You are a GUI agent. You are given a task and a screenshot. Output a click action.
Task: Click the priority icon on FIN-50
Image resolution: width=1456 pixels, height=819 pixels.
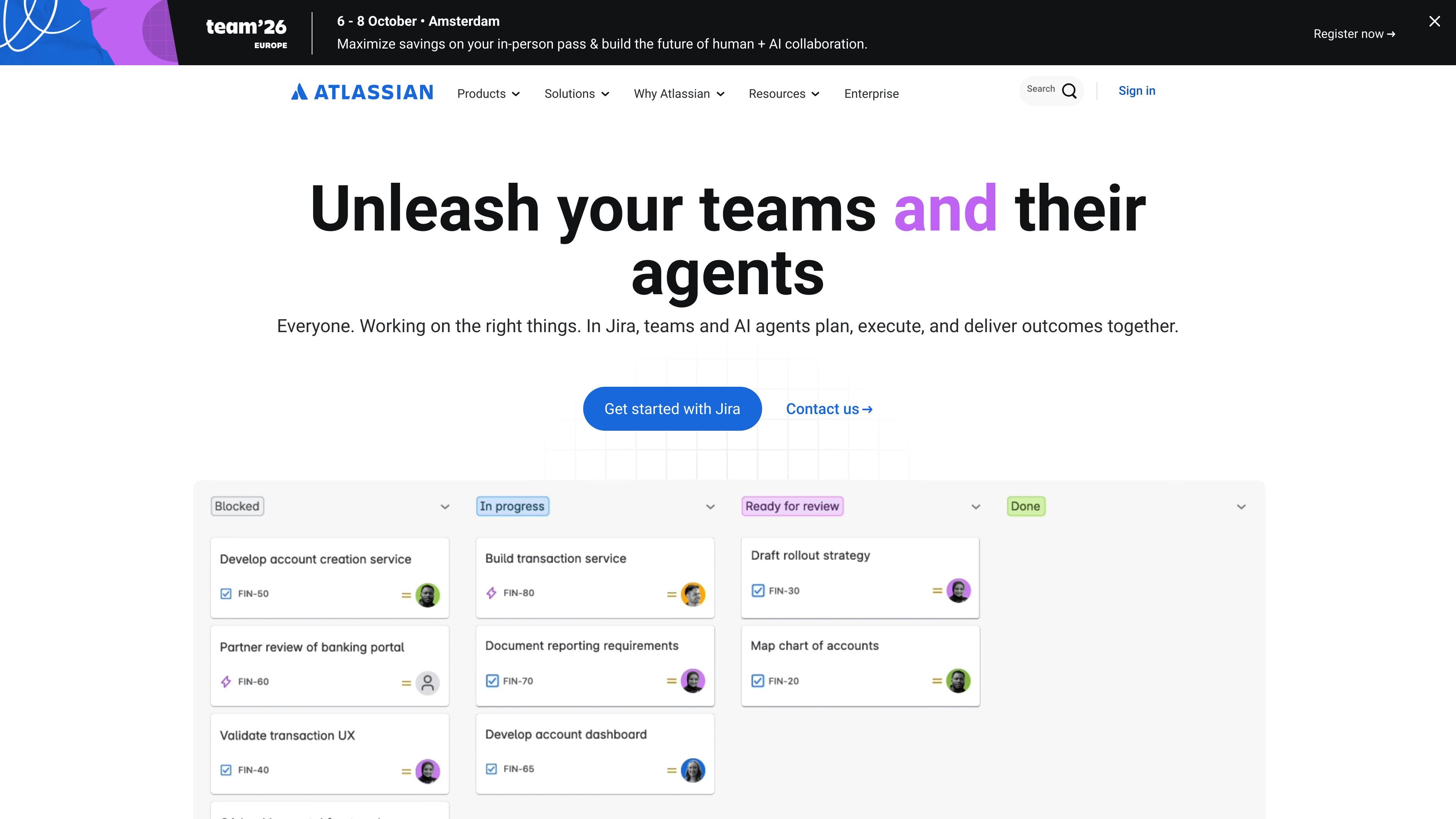tap(406, 595)
